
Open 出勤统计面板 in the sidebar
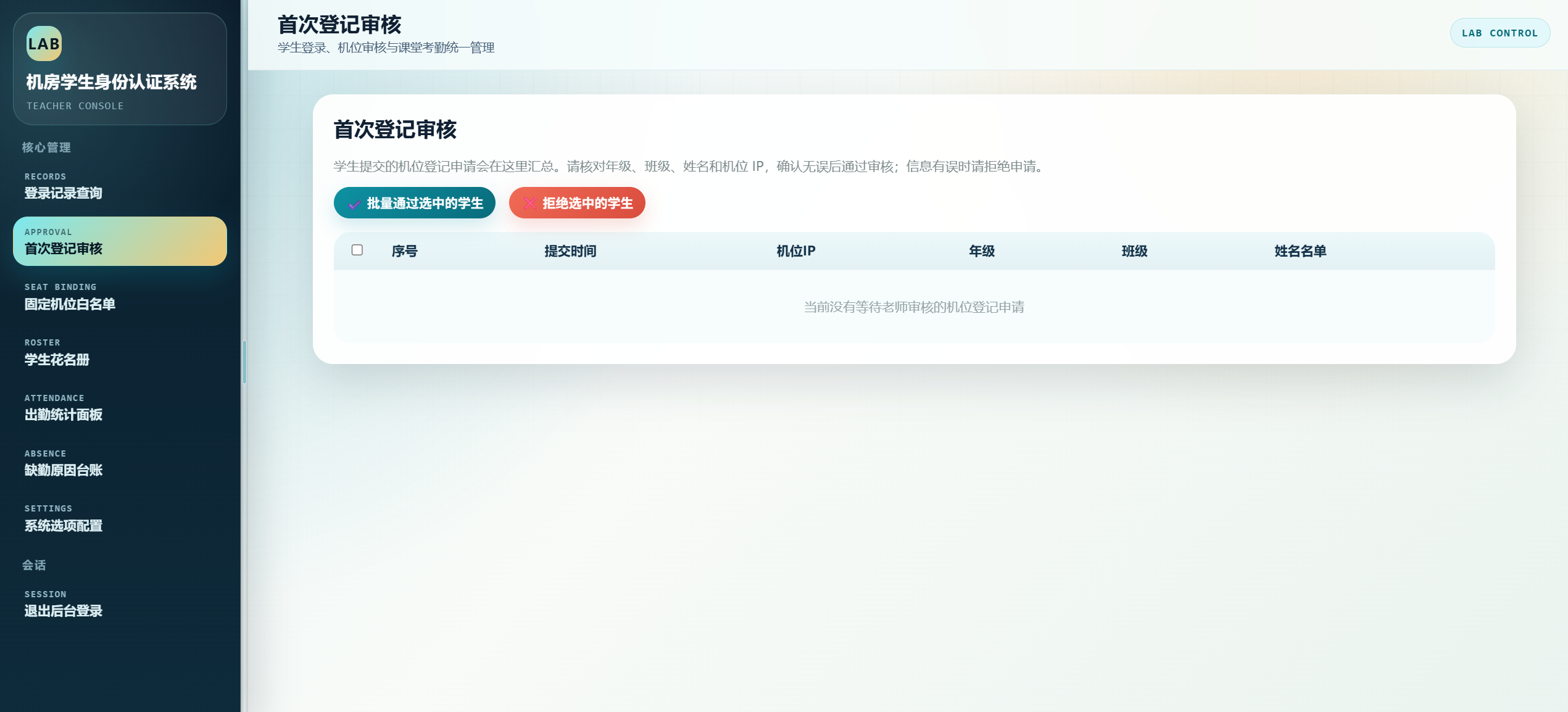coord(120,407)
